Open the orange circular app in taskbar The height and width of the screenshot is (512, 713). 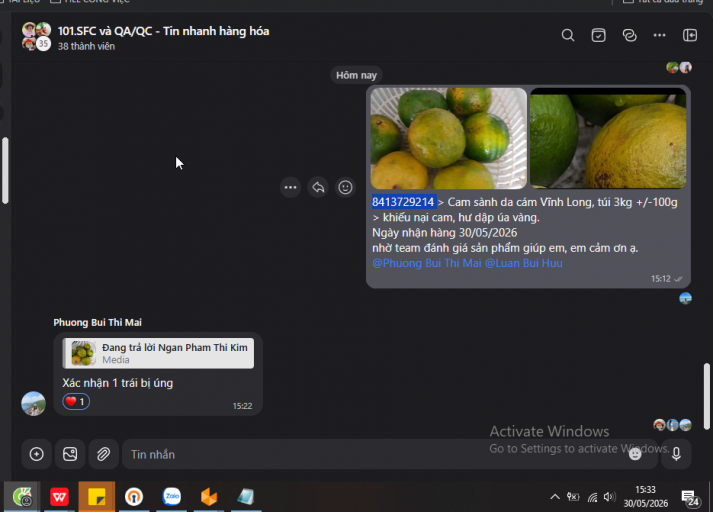click(x=134, y=497)
